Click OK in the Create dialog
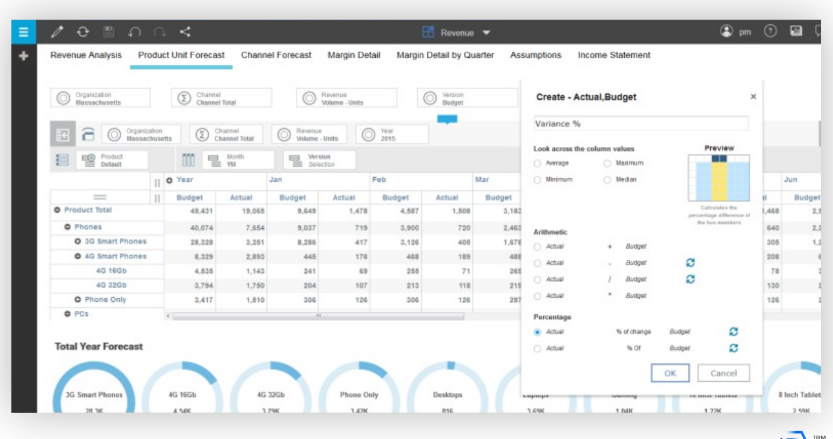This screenshot has height=439, width=833. [670, 373]
